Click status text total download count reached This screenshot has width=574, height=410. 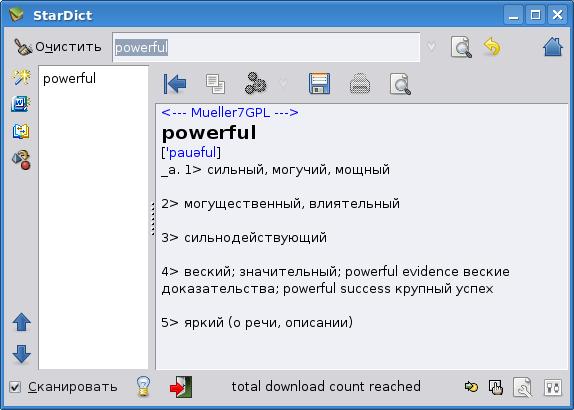point(326,387)
